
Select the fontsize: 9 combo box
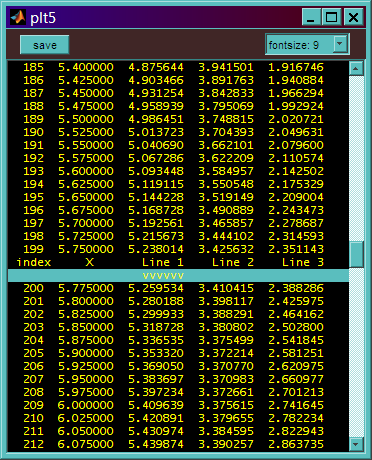click(x=307, y=44)
